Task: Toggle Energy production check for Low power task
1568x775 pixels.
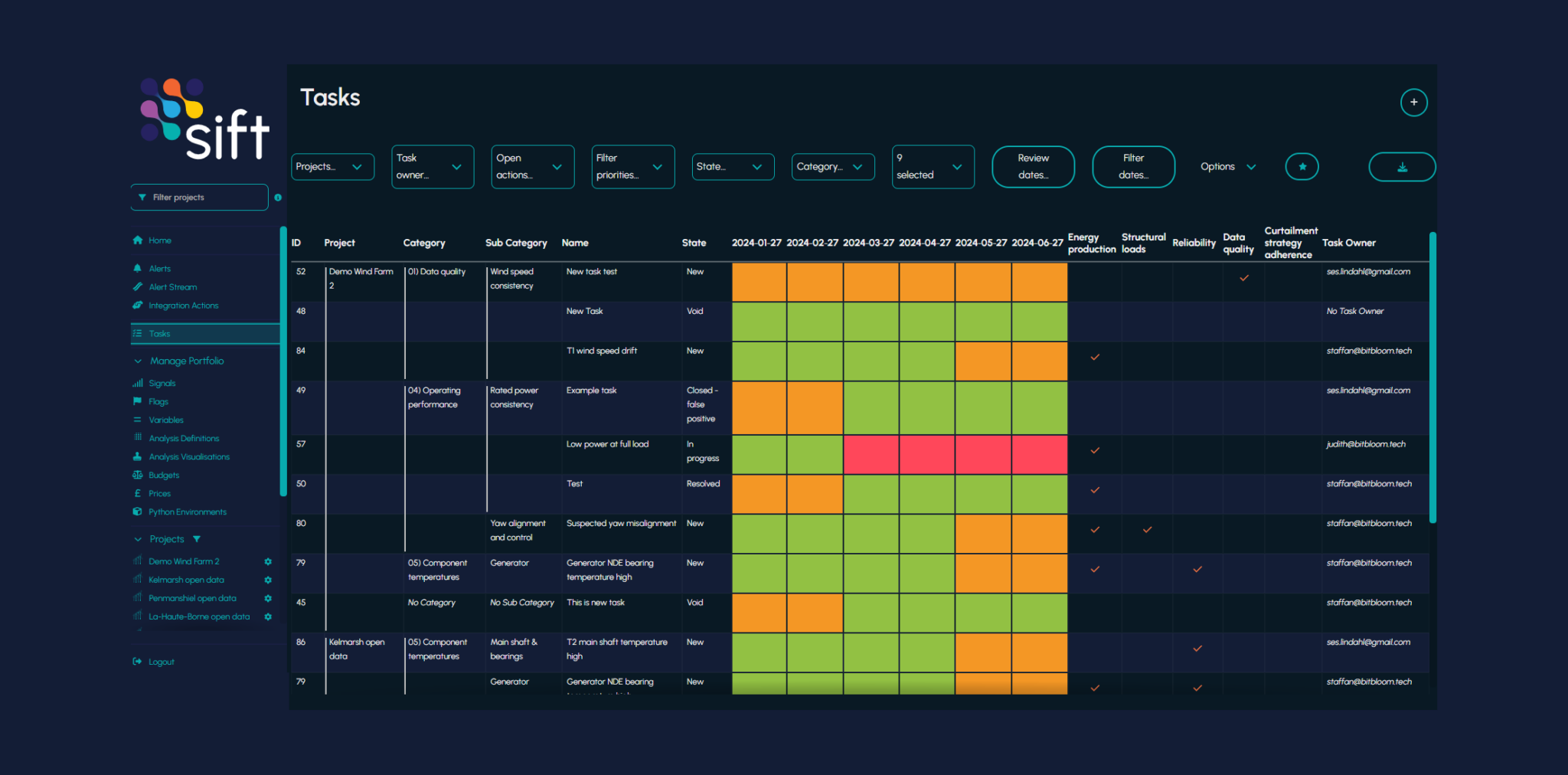Action: [1095, 452]
